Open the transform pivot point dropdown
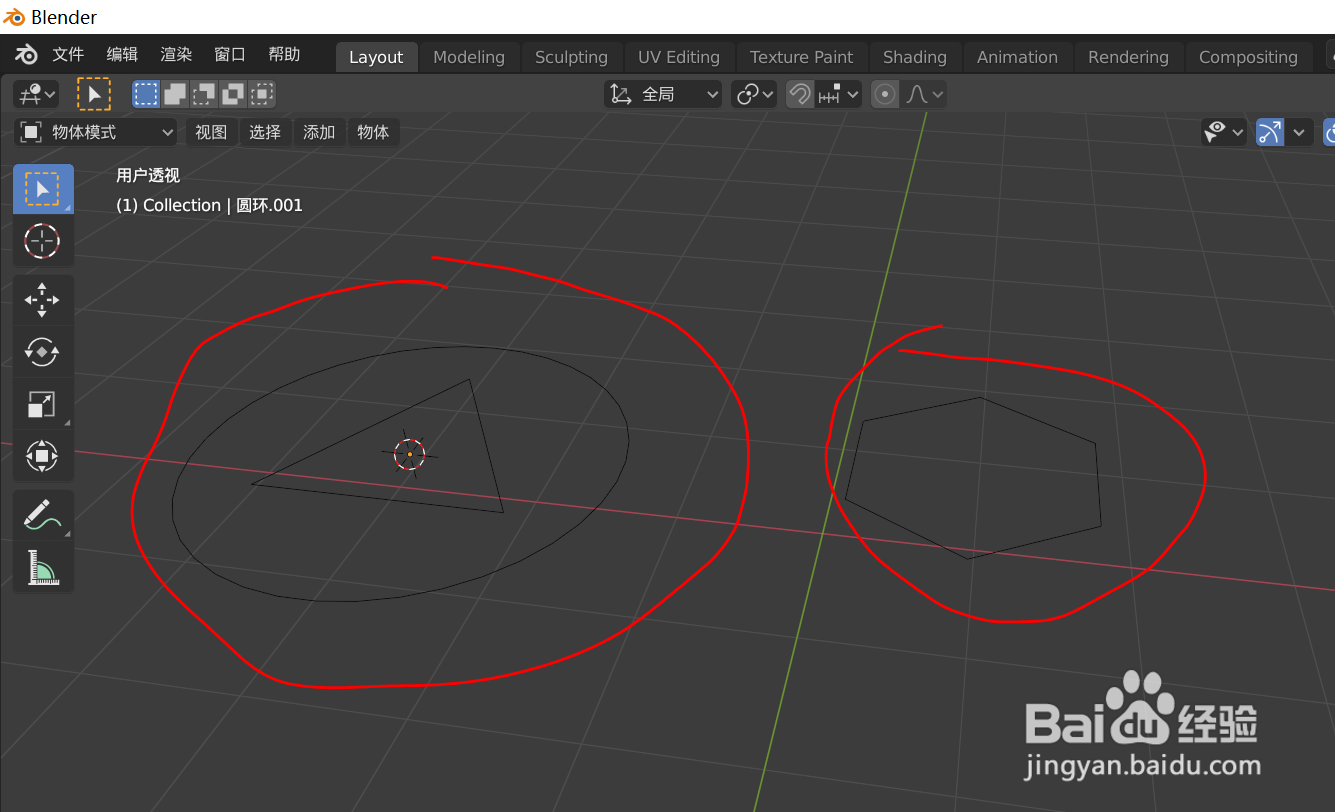 point(754,93)
